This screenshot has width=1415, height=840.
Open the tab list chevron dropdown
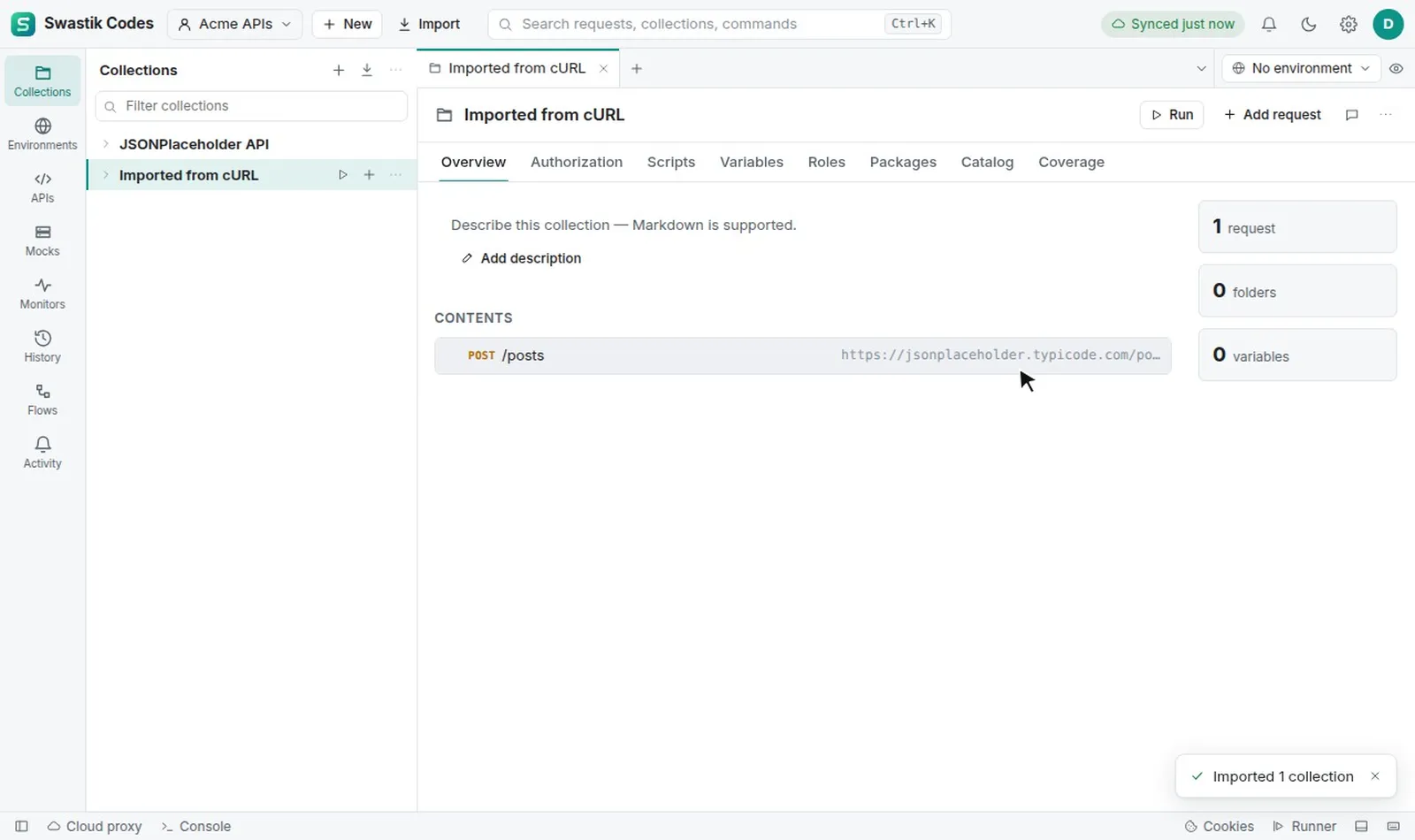click(x=1201, y=68)
